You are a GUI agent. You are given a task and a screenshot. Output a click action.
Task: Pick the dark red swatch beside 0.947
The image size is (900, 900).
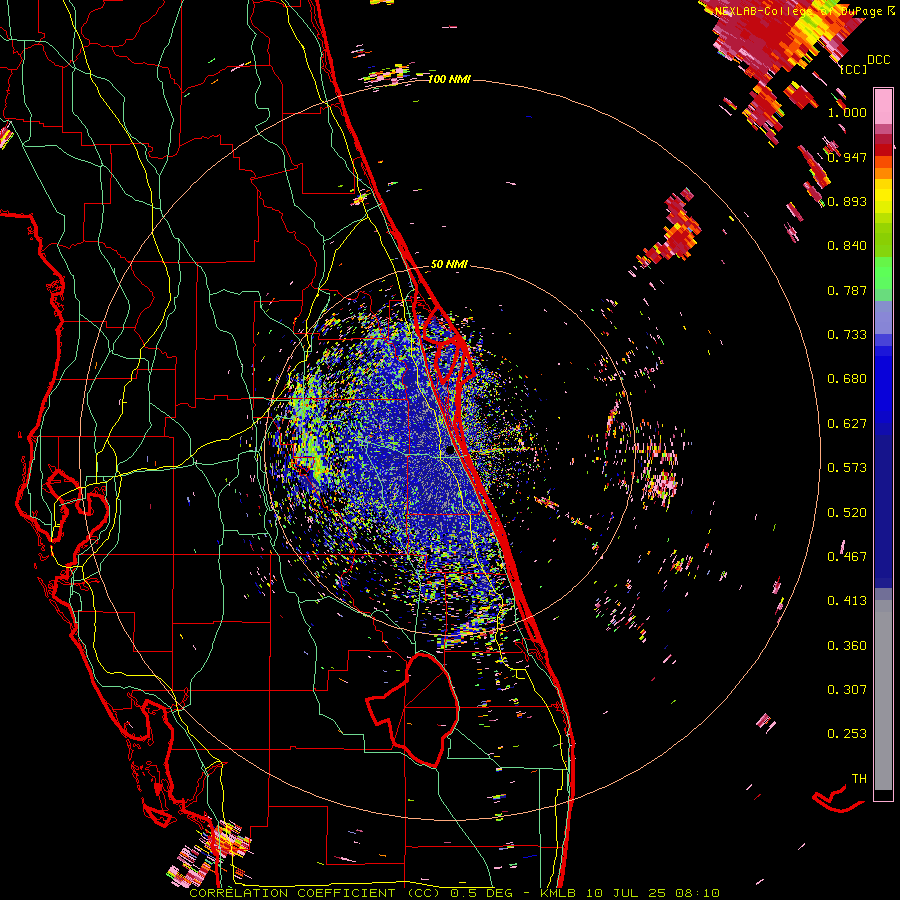coord(883,150)
